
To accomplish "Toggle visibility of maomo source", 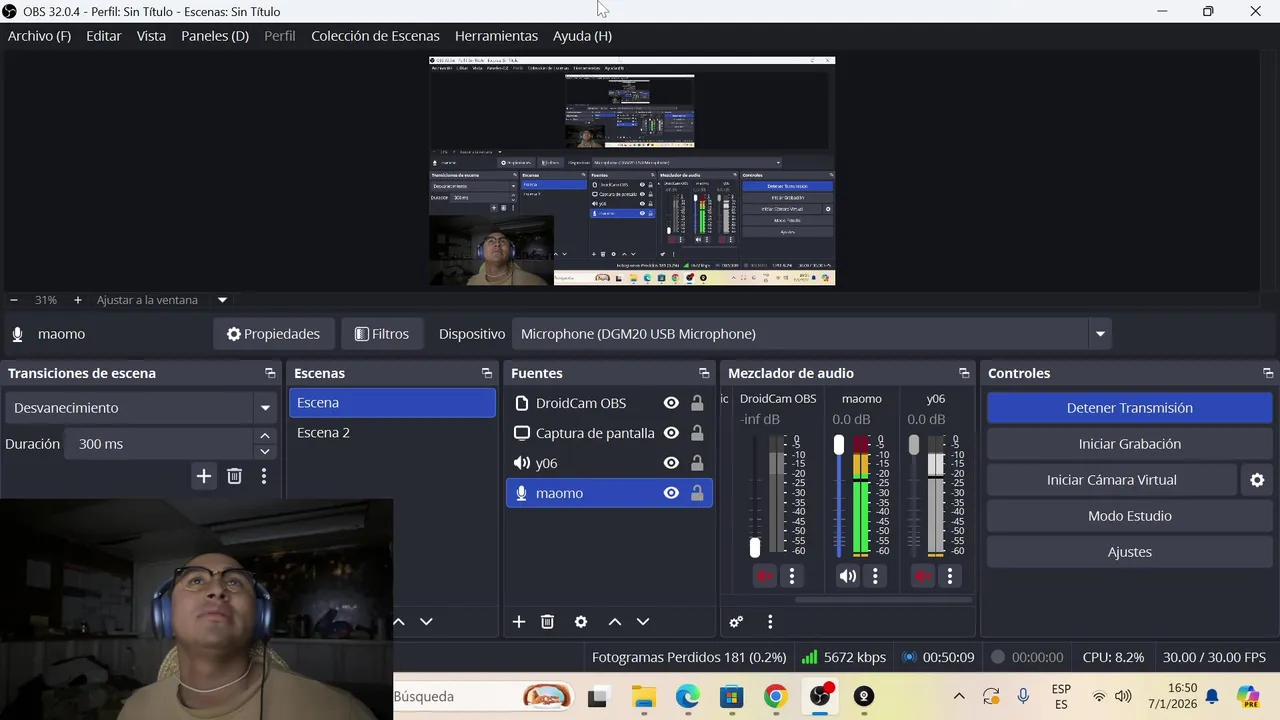I will point(671,493).
